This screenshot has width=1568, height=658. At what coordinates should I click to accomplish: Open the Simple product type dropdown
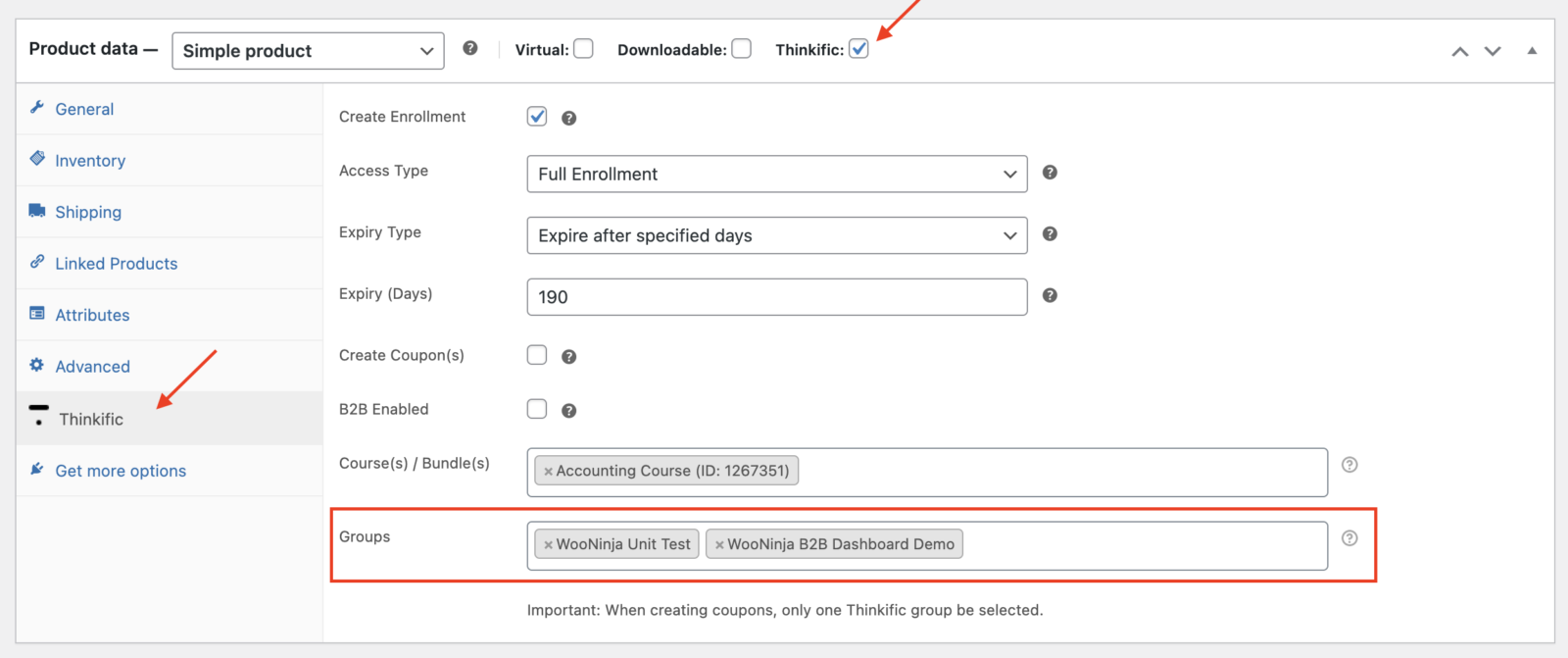pyautogui.click(x=308, y=51)
